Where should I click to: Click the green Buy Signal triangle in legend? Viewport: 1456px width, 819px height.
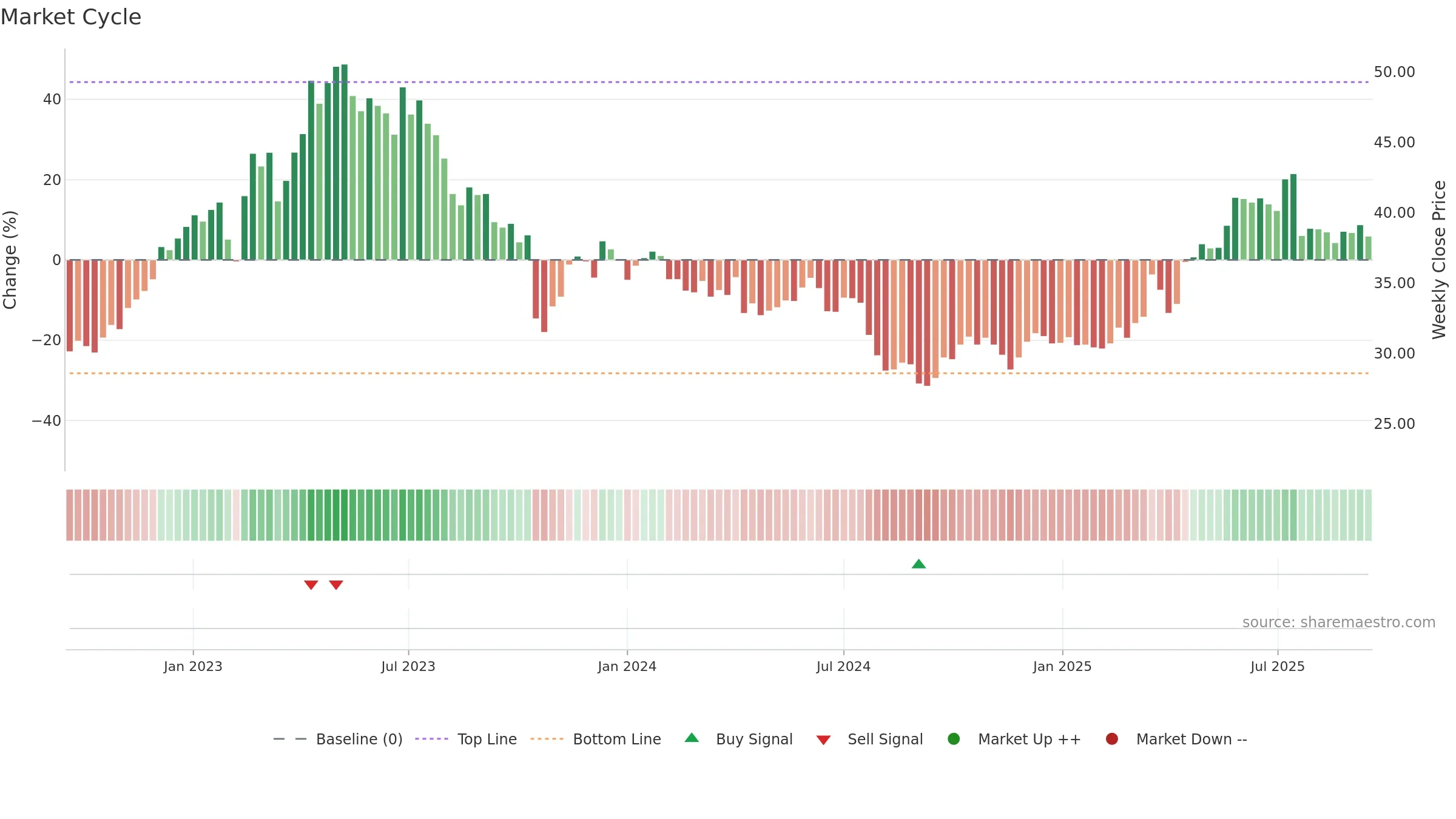692,738
